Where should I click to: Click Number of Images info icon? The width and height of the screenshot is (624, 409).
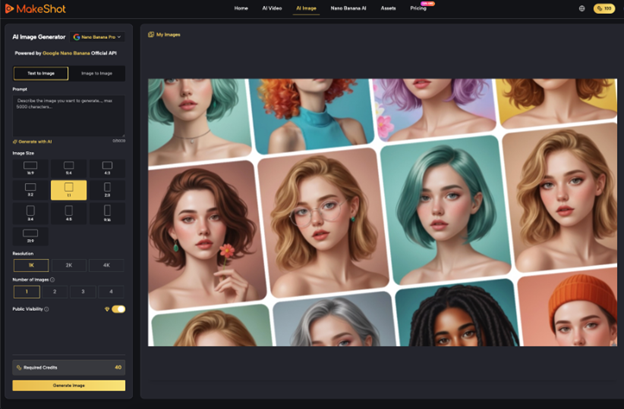click(x=53, y=280)
